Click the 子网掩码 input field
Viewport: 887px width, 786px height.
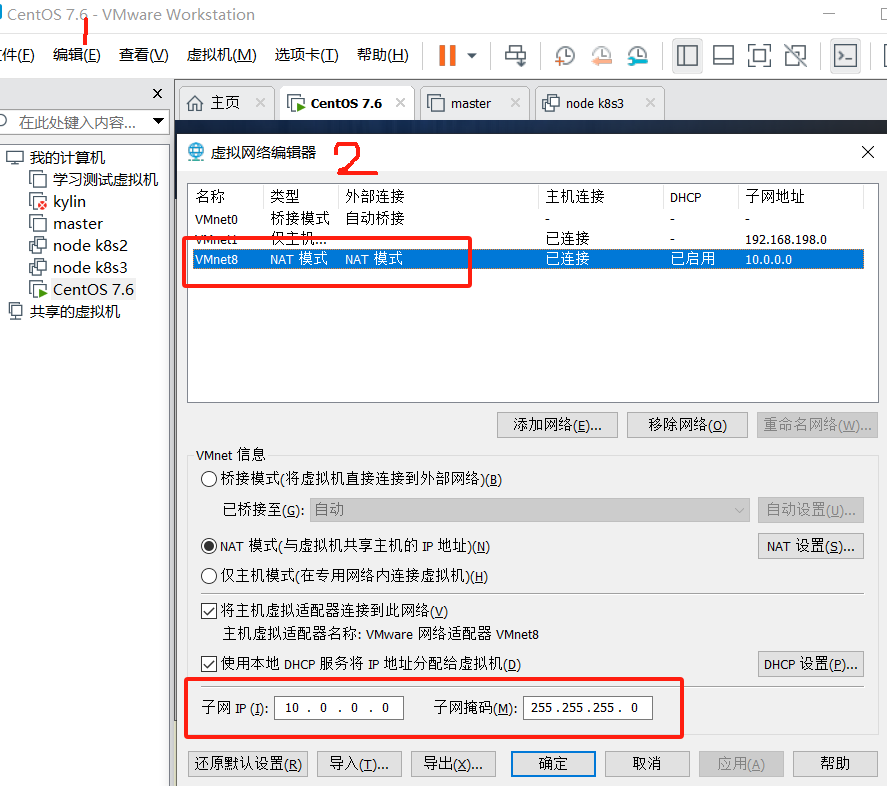click(x=587, y=708)
